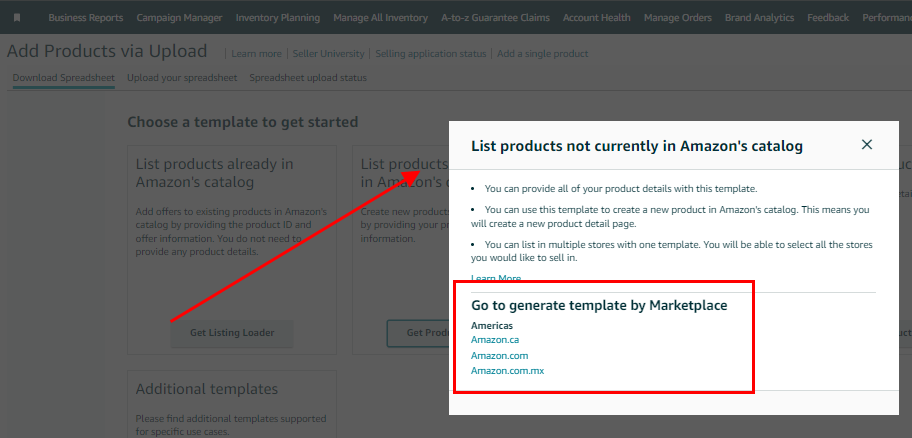912x438 pixels.
Task: Open Campaign Manager menu
Action: [x=179, y=17]
